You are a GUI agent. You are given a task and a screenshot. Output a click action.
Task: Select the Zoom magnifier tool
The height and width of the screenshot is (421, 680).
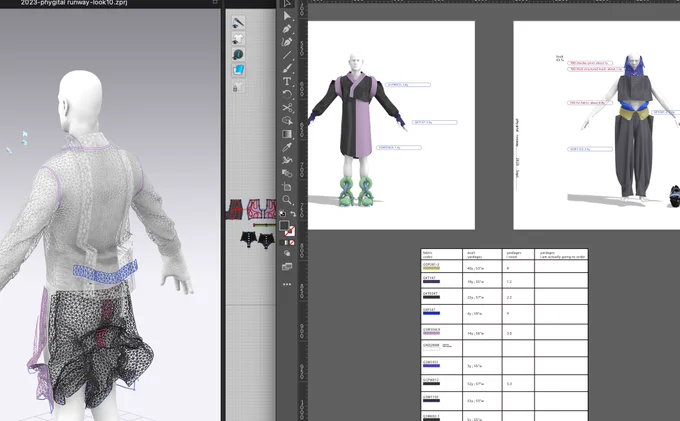pos(287,200)
